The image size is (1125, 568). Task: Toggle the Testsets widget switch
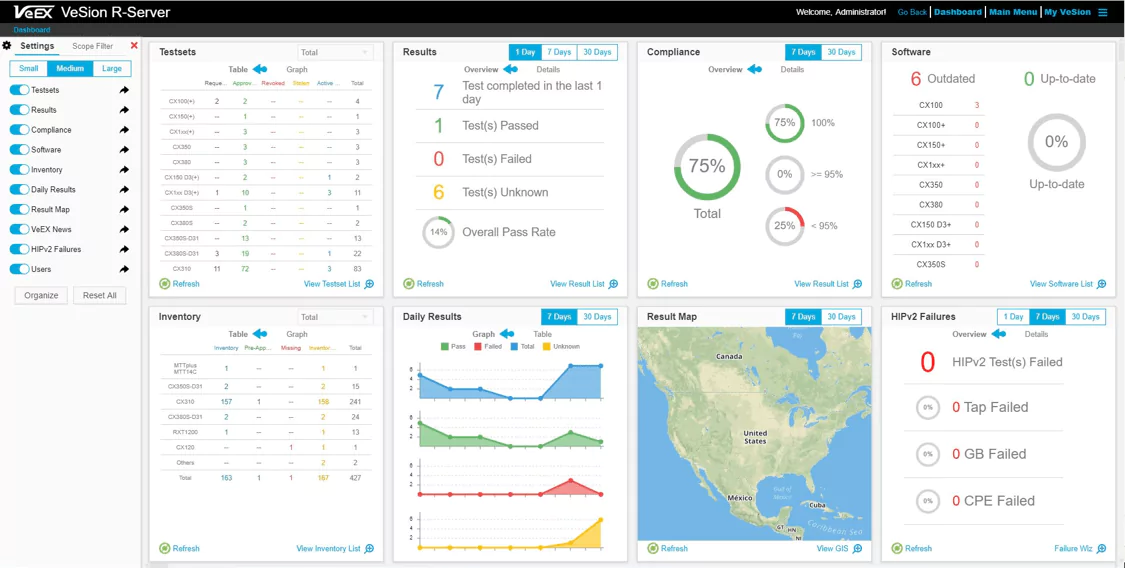tap(19, 90)
